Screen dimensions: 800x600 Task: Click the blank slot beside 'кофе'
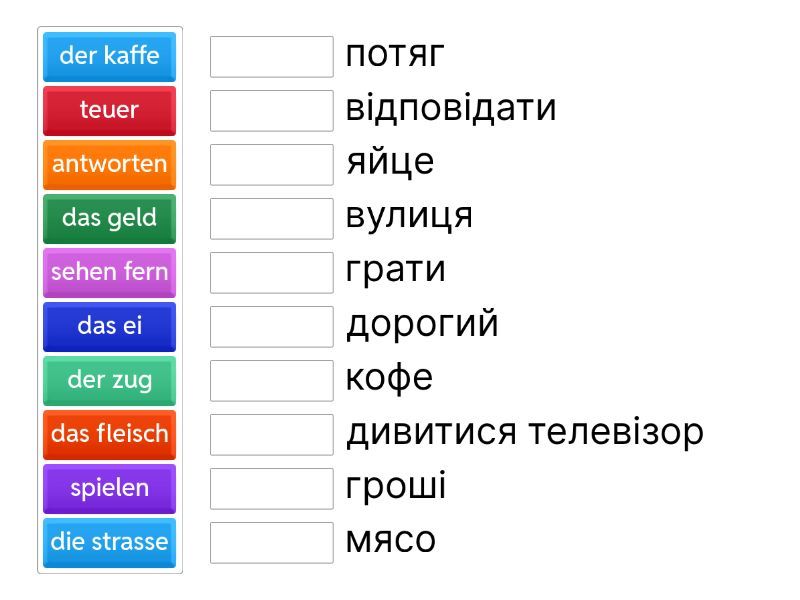[271, 380]
